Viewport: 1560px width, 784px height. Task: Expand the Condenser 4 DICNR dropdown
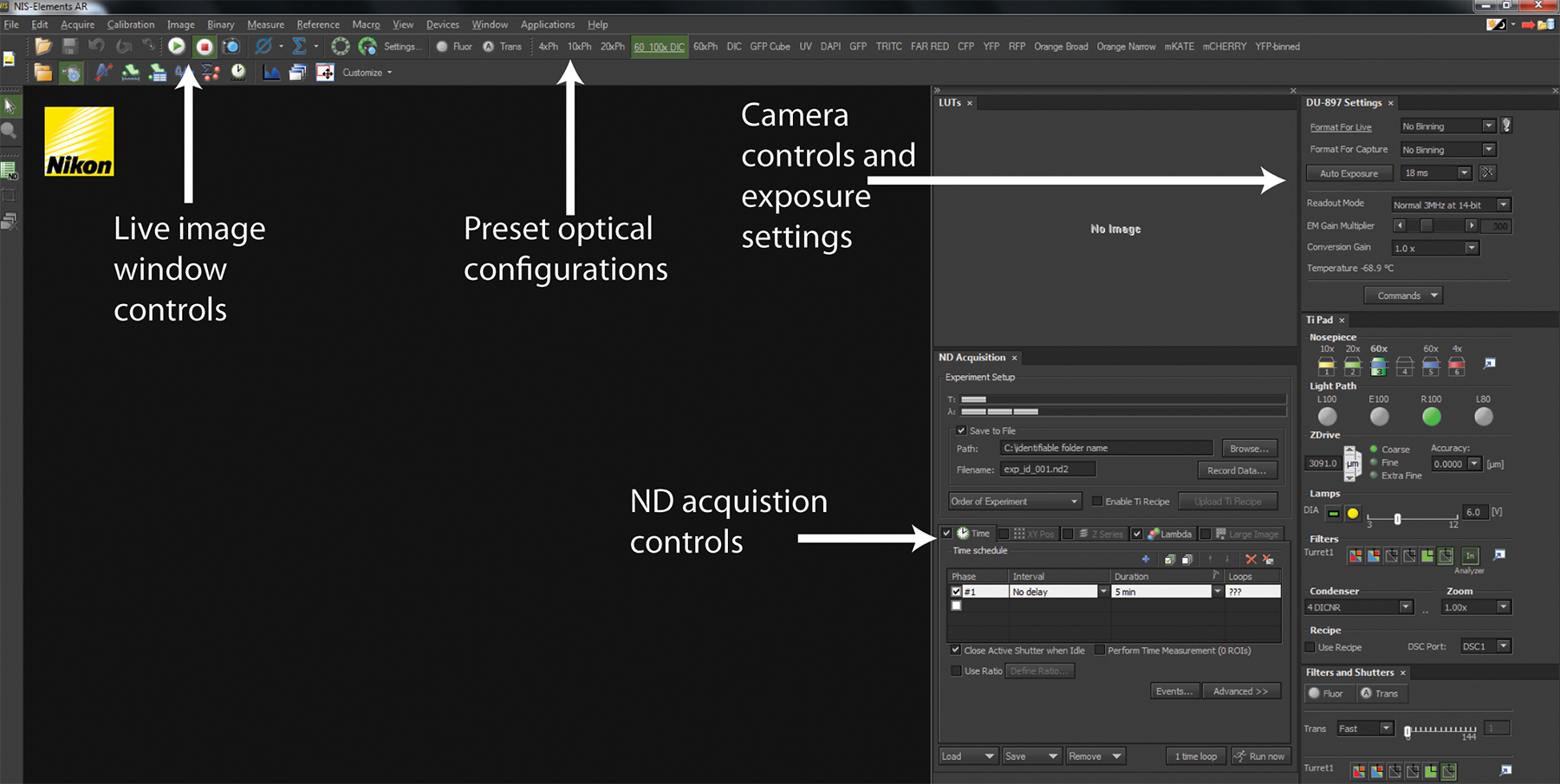click(x=1405, y=607)
